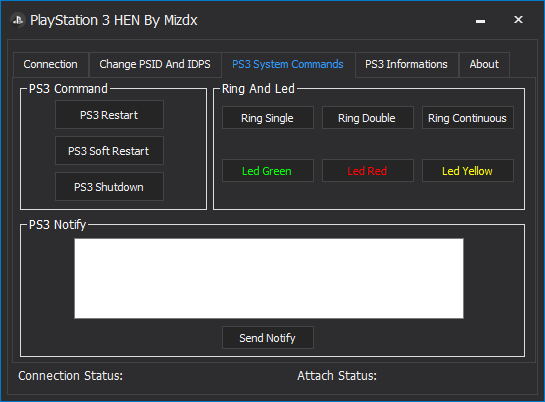Image resolution: width=545 pixels, height=402 pixels.
Task: Click the Ring Single button
Action: point(268,118)
